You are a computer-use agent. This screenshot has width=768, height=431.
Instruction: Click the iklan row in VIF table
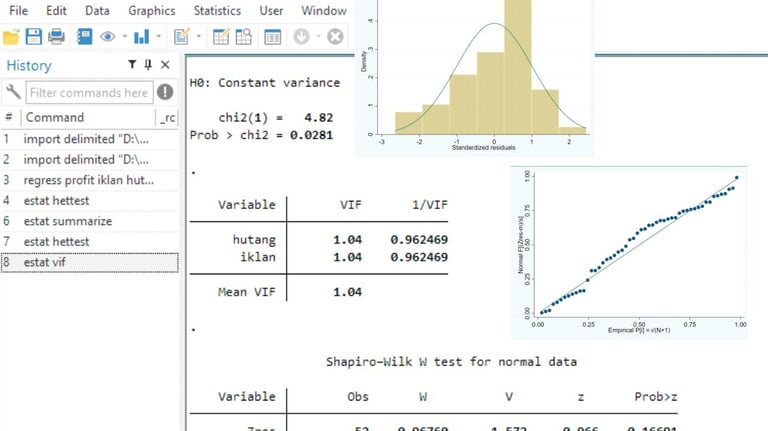click(x=318, y=257)
